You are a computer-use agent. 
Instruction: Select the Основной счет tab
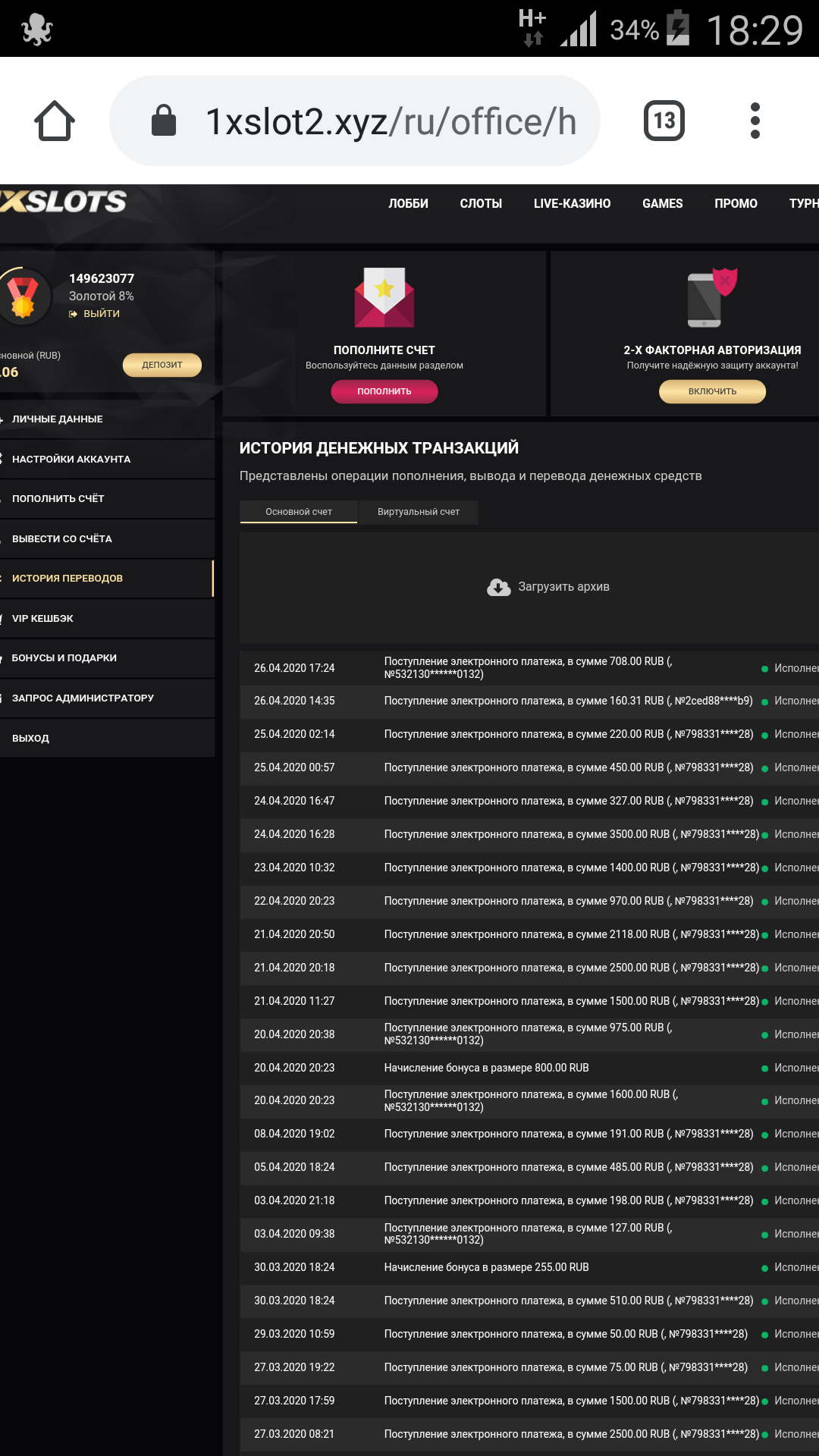tap(299, 512)
